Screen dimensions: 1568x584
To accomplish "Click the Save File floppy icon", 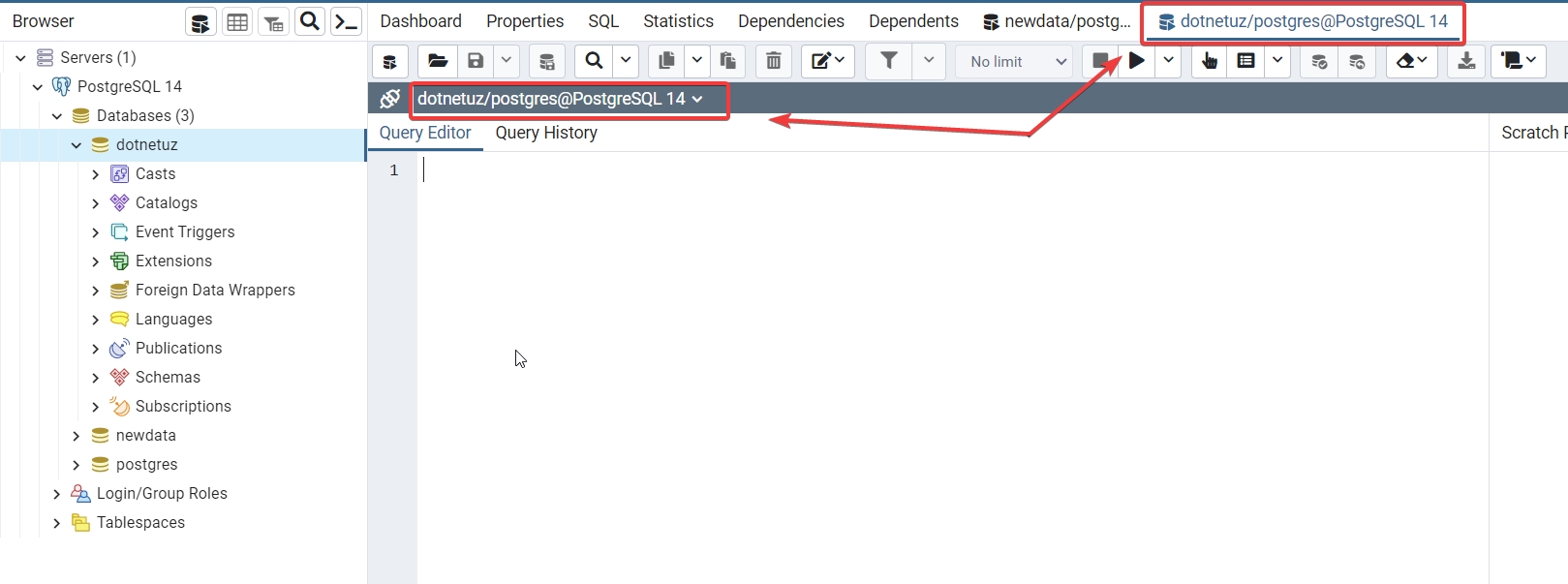I will pyautogui.click(x=476, y=61).
